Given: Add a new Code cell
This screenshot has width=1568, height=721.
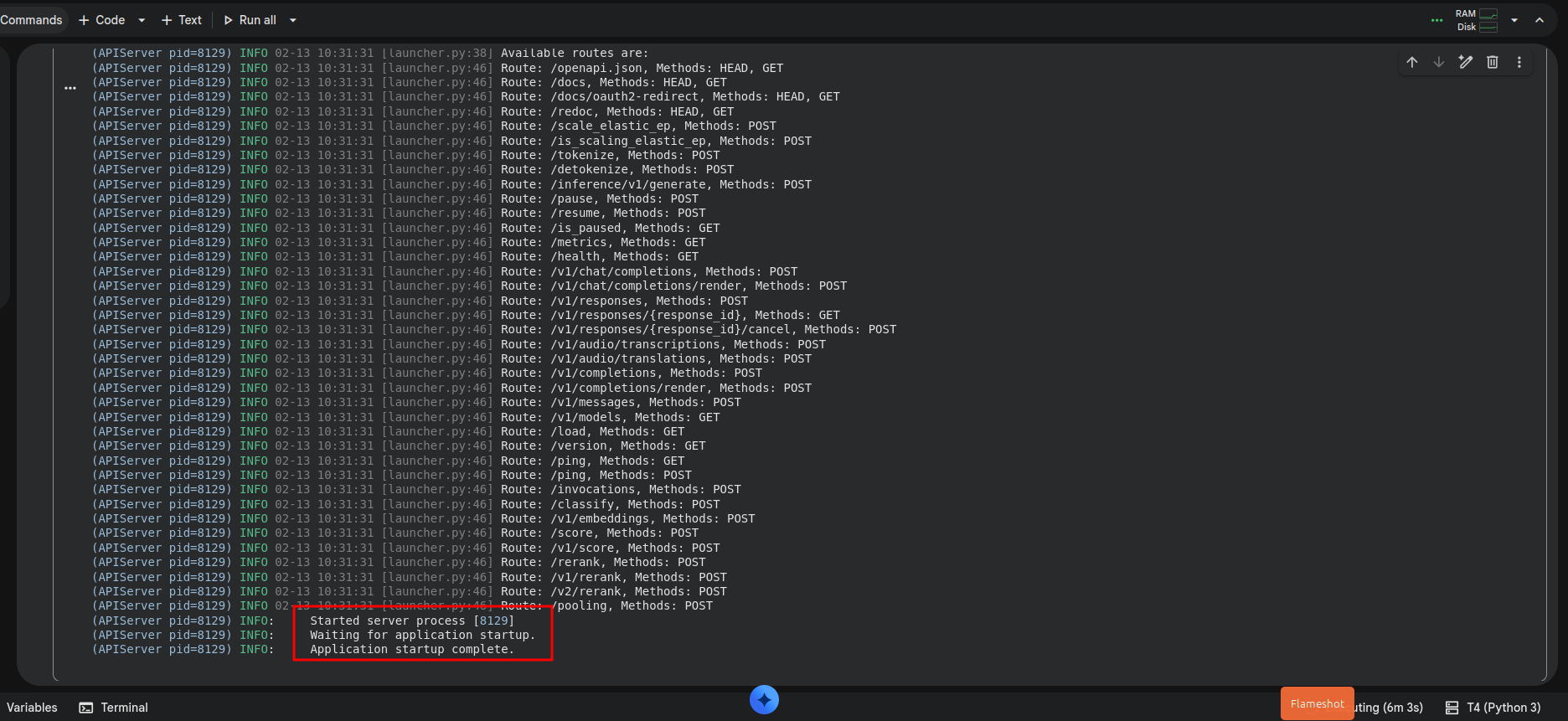Looking at the screenshot, I should 102,20.
